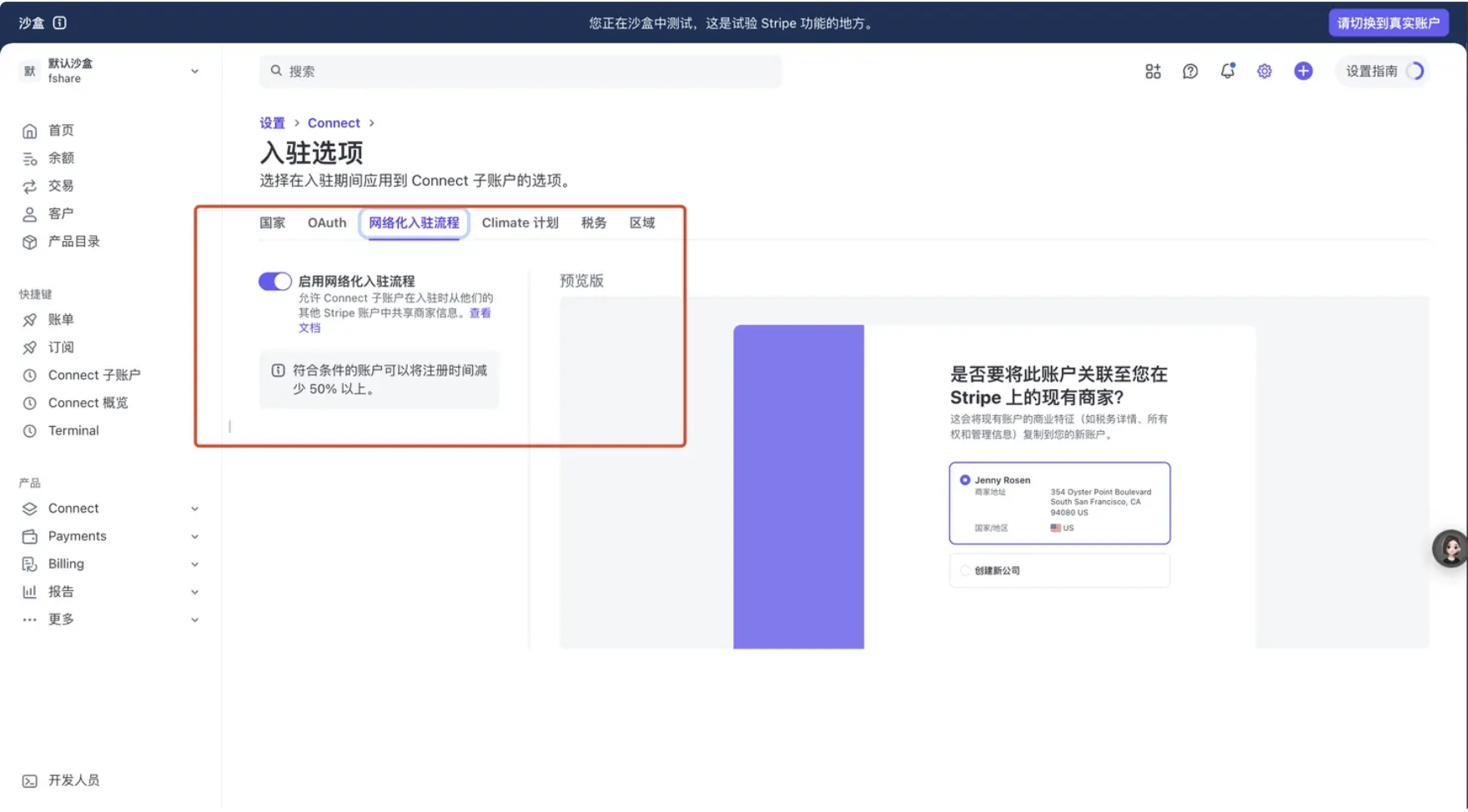This screenshot has height=812, width=1468.
Task: Click the Connect product layers icon
Action: tap(30, 509)
